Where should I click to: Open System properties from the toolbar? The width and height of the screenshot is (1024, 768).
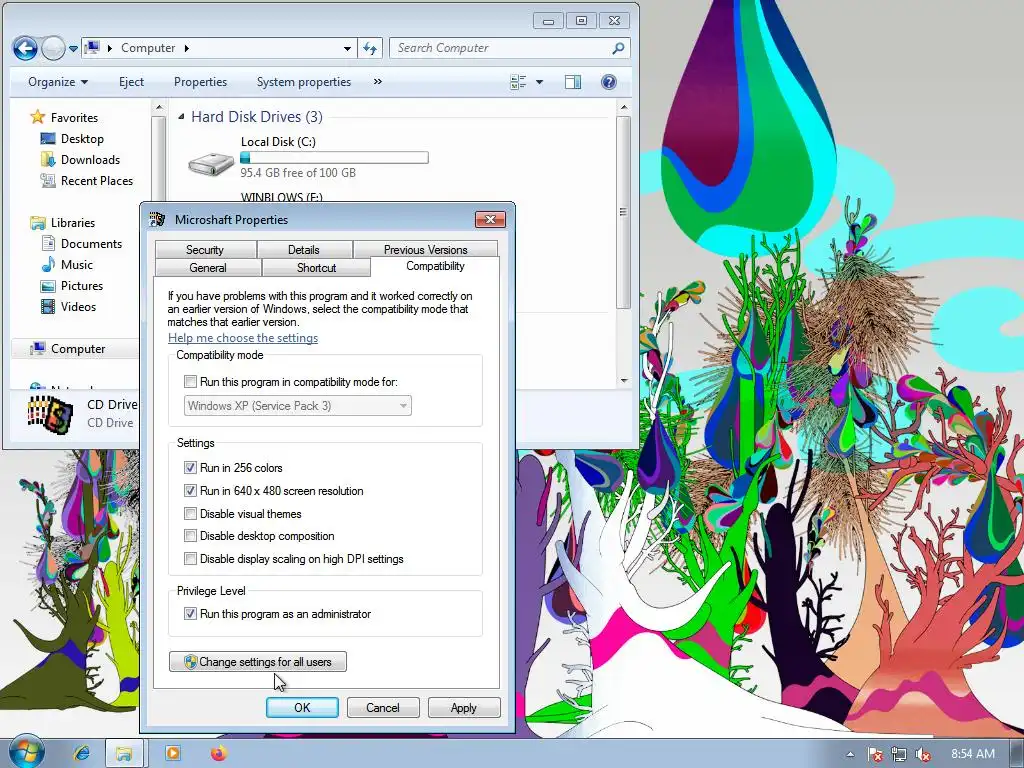[x=304, y=82]
